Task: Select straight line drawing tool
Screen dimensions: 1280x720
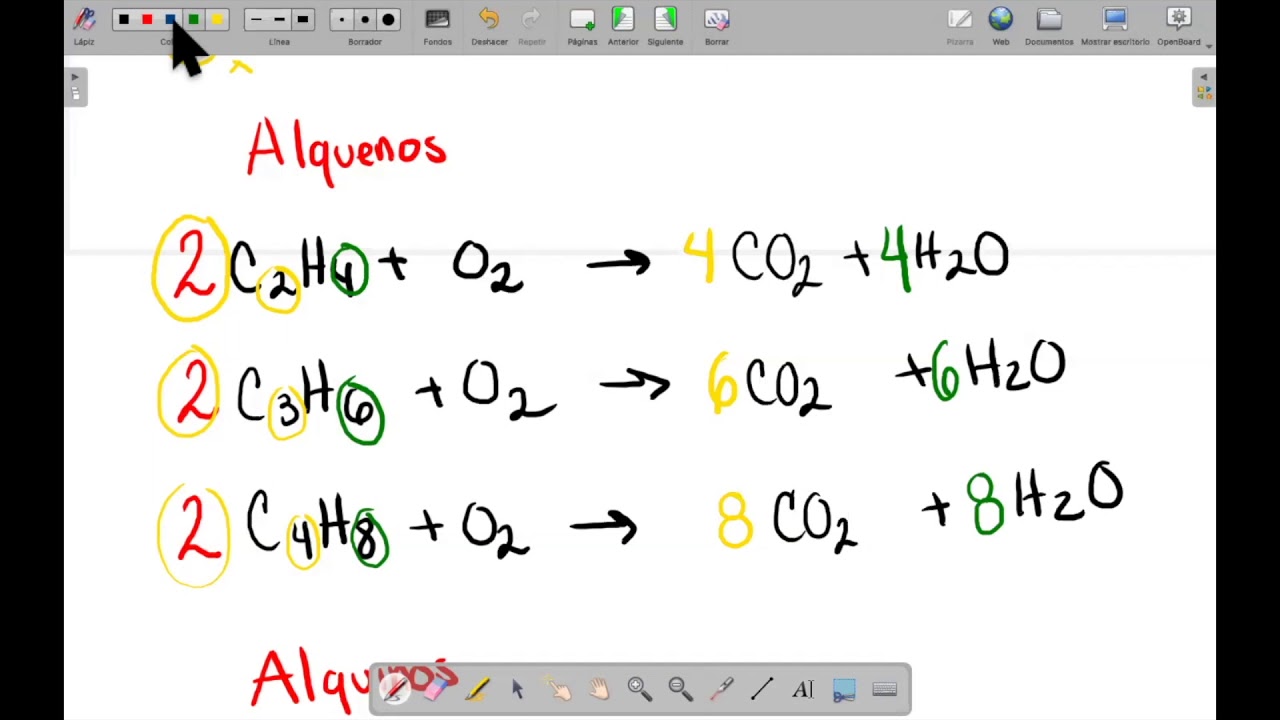Action: [762, 689]
